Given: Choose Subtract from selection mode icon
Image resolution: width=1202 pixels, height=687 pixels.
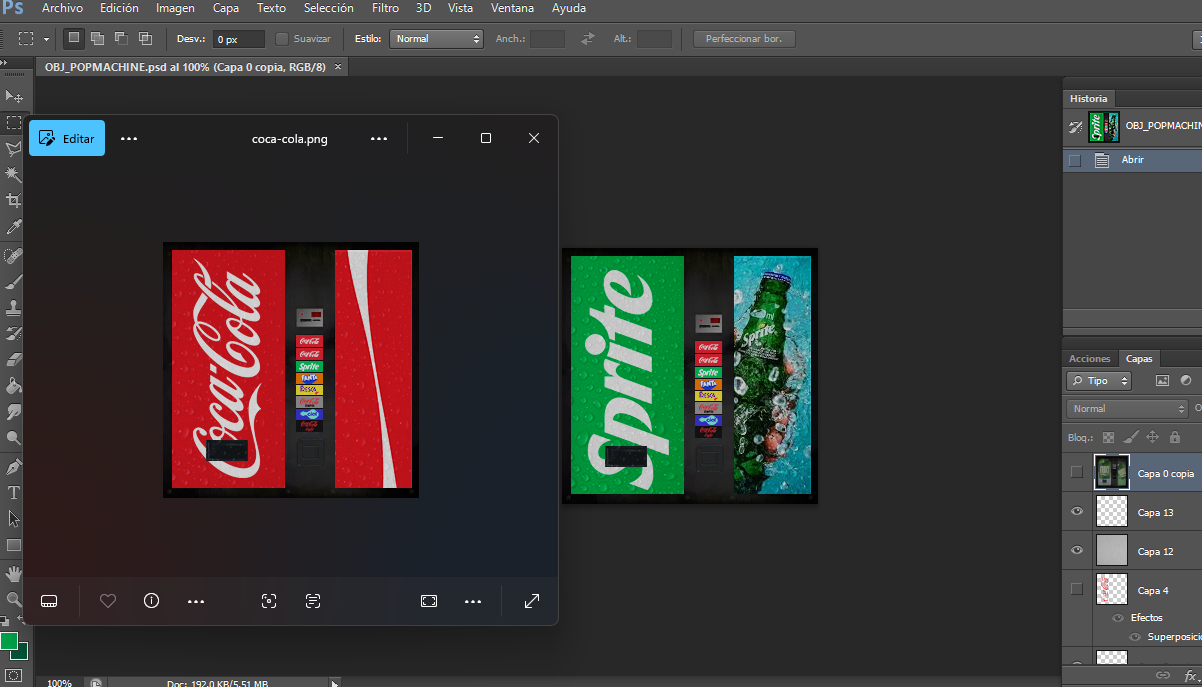Looking at the screenshot, I should tap(121, 38).
